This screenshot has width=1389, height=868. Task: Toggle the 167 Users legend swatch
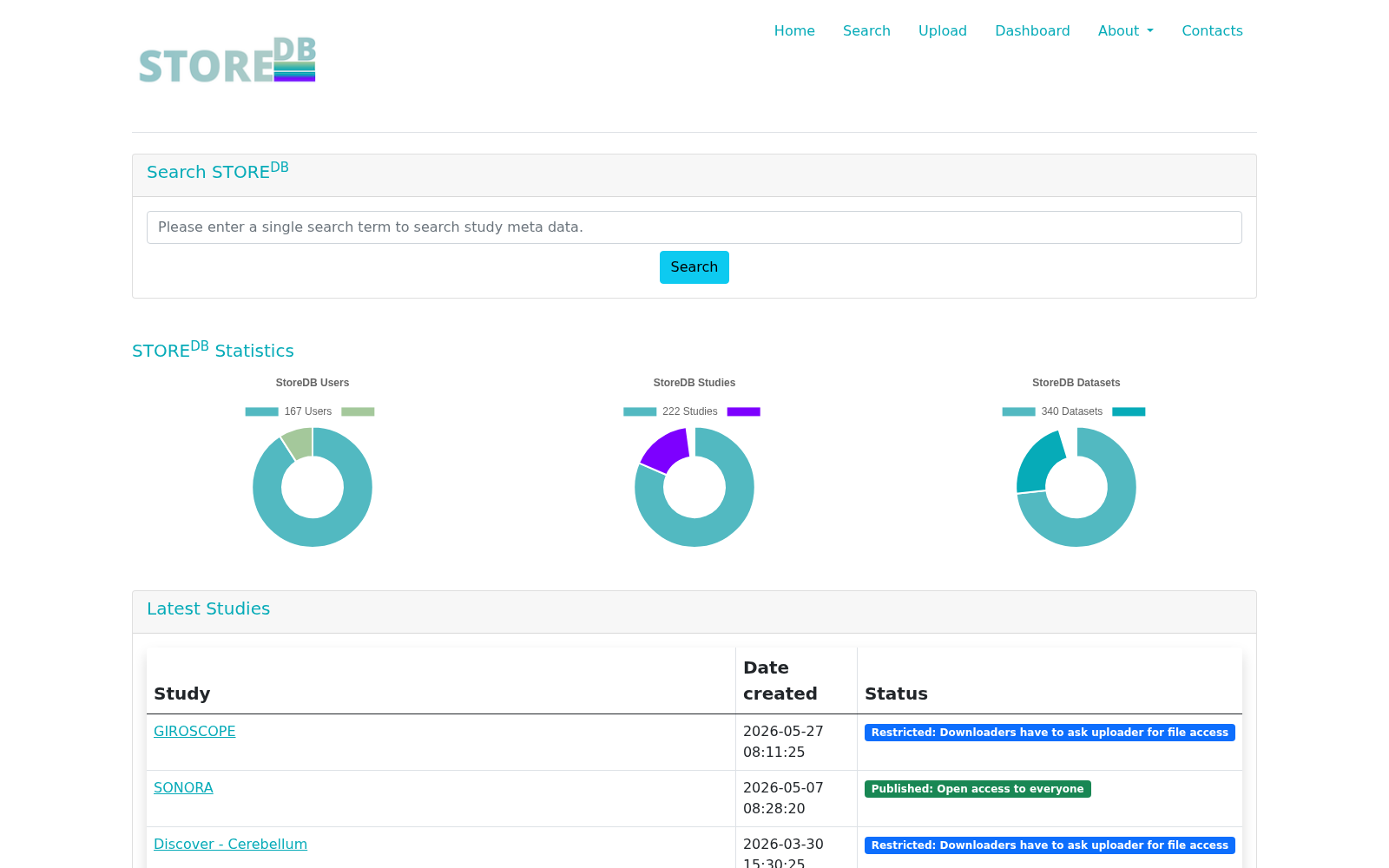(x=261, y=411)
